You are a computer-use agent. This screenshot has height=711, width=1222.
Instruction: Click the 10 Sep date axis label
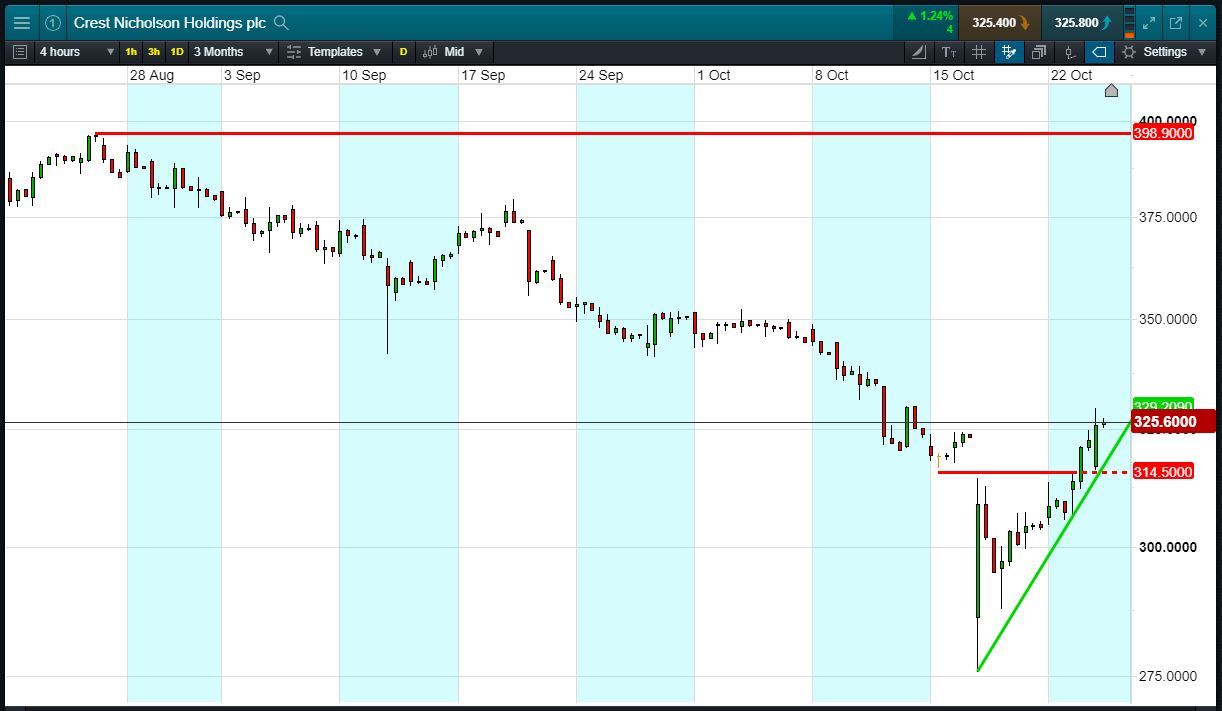[x=364, y=75]
